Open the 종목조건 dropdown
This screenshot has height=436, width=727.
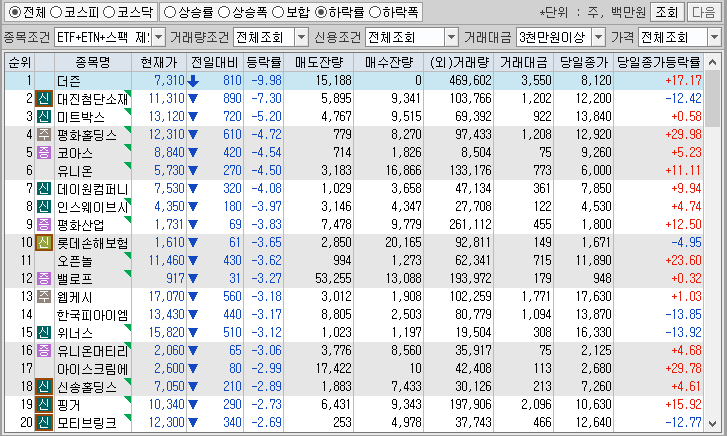pyautogui.click(x=158, y=37)
